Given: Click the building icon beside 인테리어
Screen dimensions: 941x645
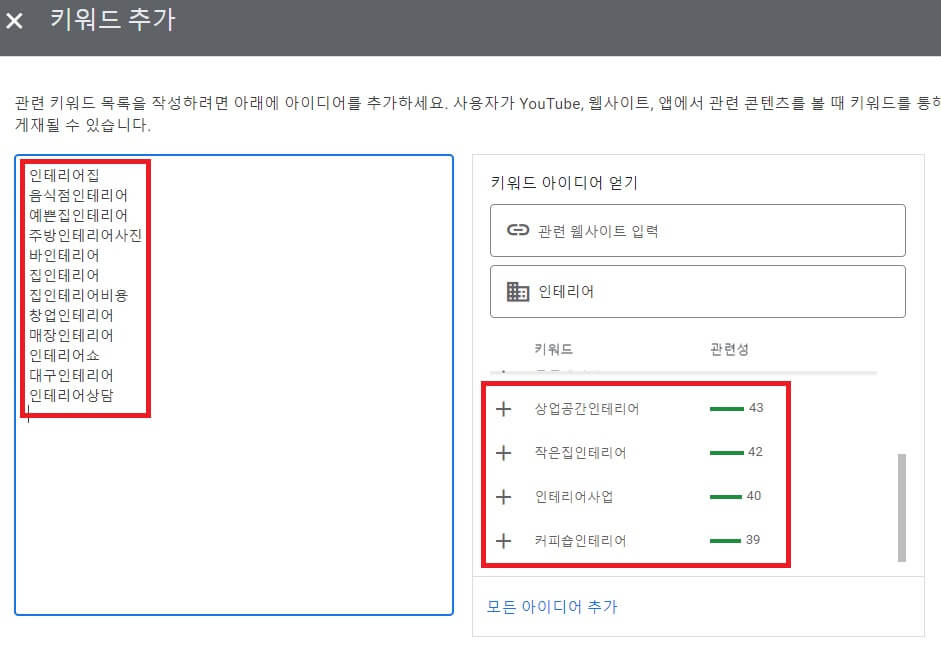Looking at the screenshot, I should pyautogui.click(x=518, y=292).
